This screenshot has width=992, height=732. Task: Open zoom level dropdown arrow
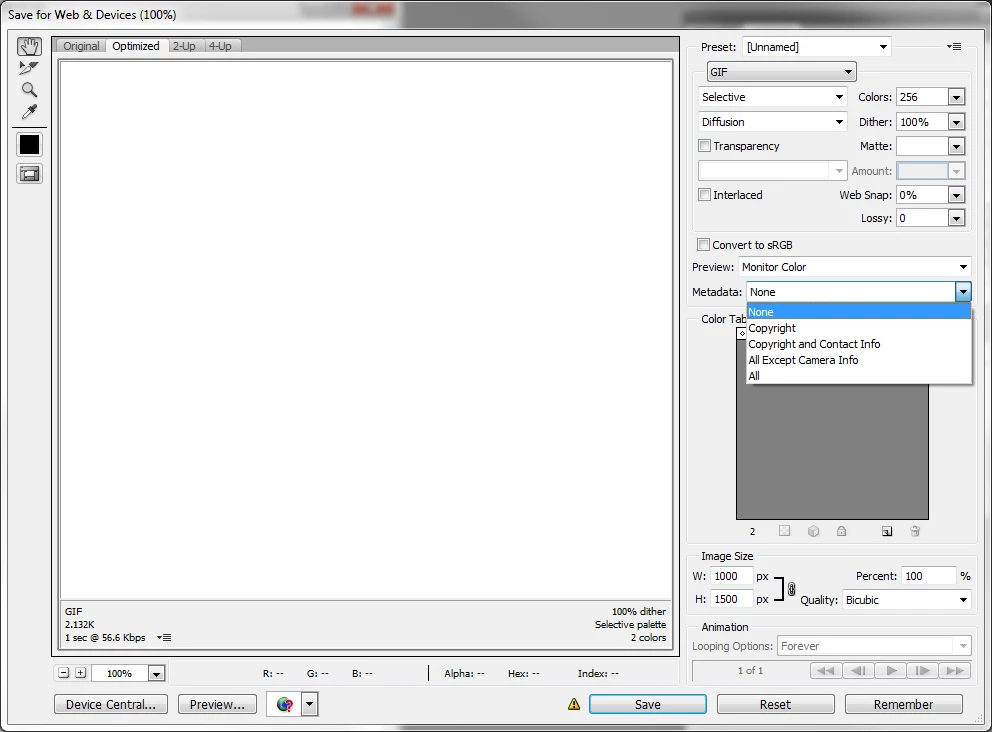pos(156,674)
